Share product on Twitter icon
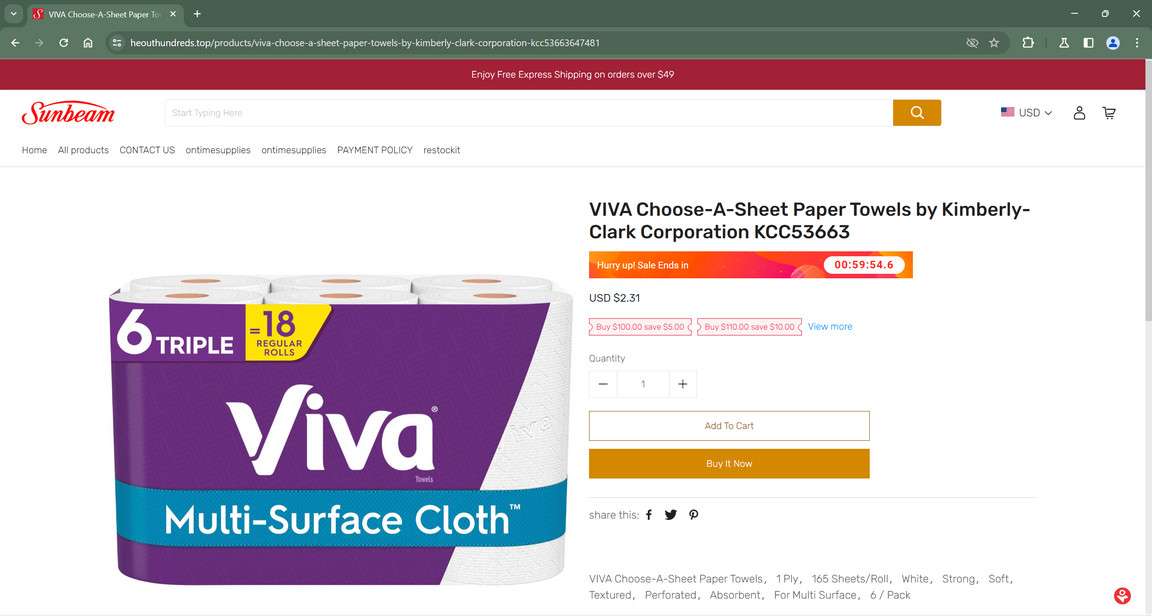This screenshot has height=616, width=1152. click(x=671, y=515)
